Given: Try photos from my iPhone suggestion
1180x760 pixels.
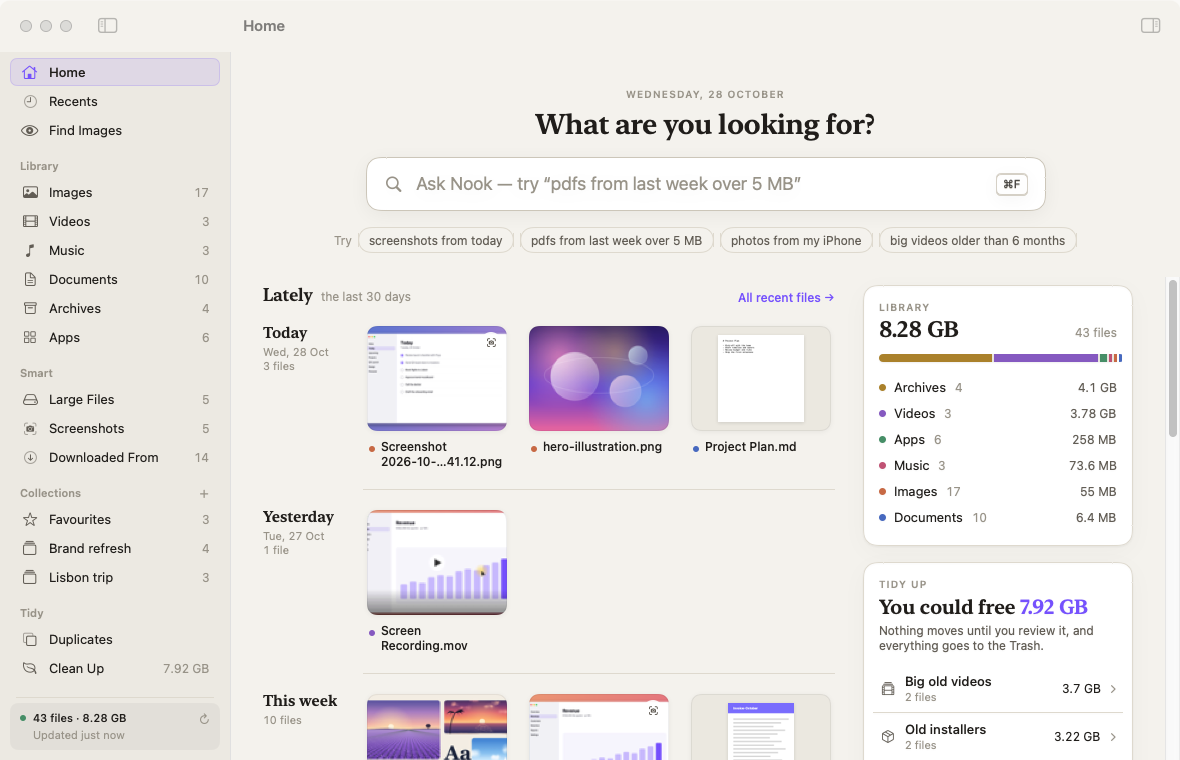Looking at the screenshot, I should point(796,241).
